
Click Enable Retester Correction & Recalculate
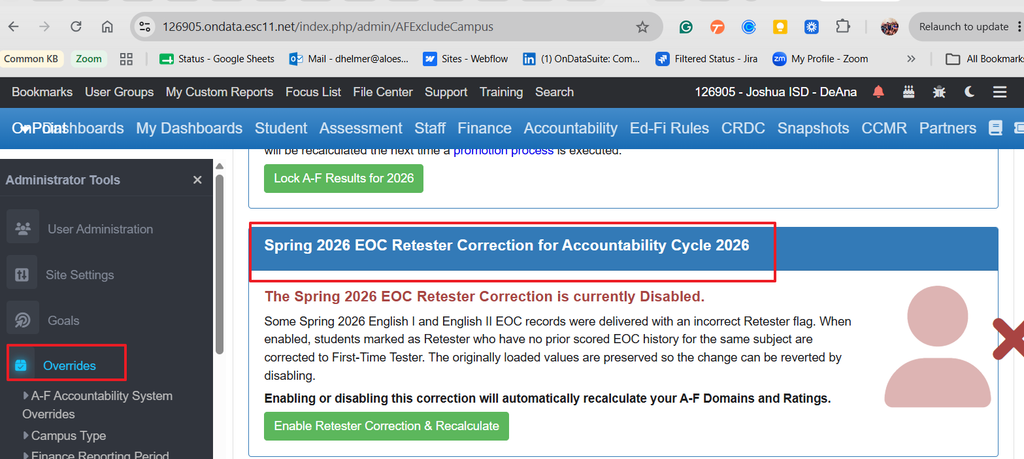pyautogui.click(x=386, y=426)
